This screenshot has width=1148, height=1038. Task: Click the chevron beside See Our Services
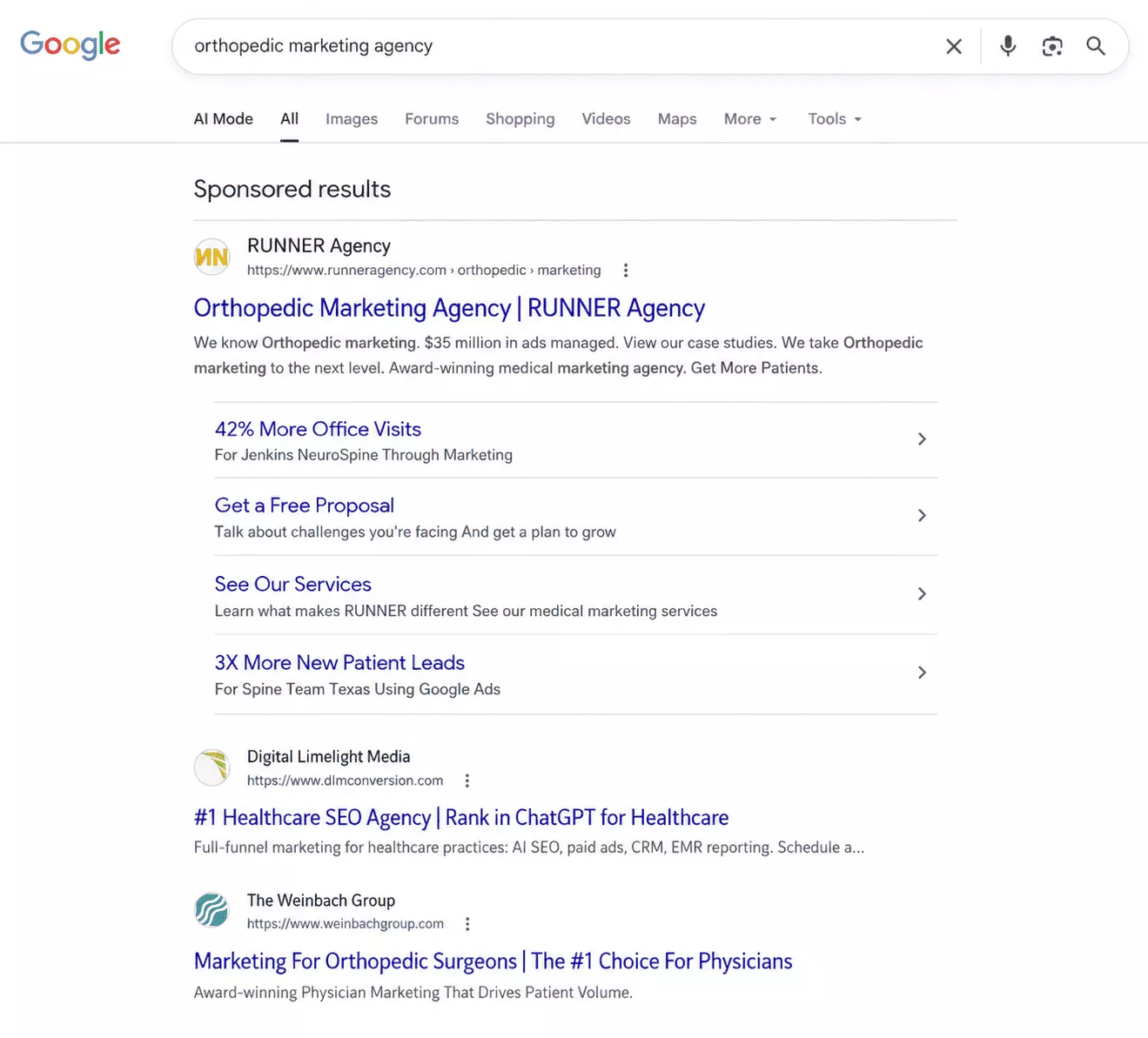(x=922, y=594)
